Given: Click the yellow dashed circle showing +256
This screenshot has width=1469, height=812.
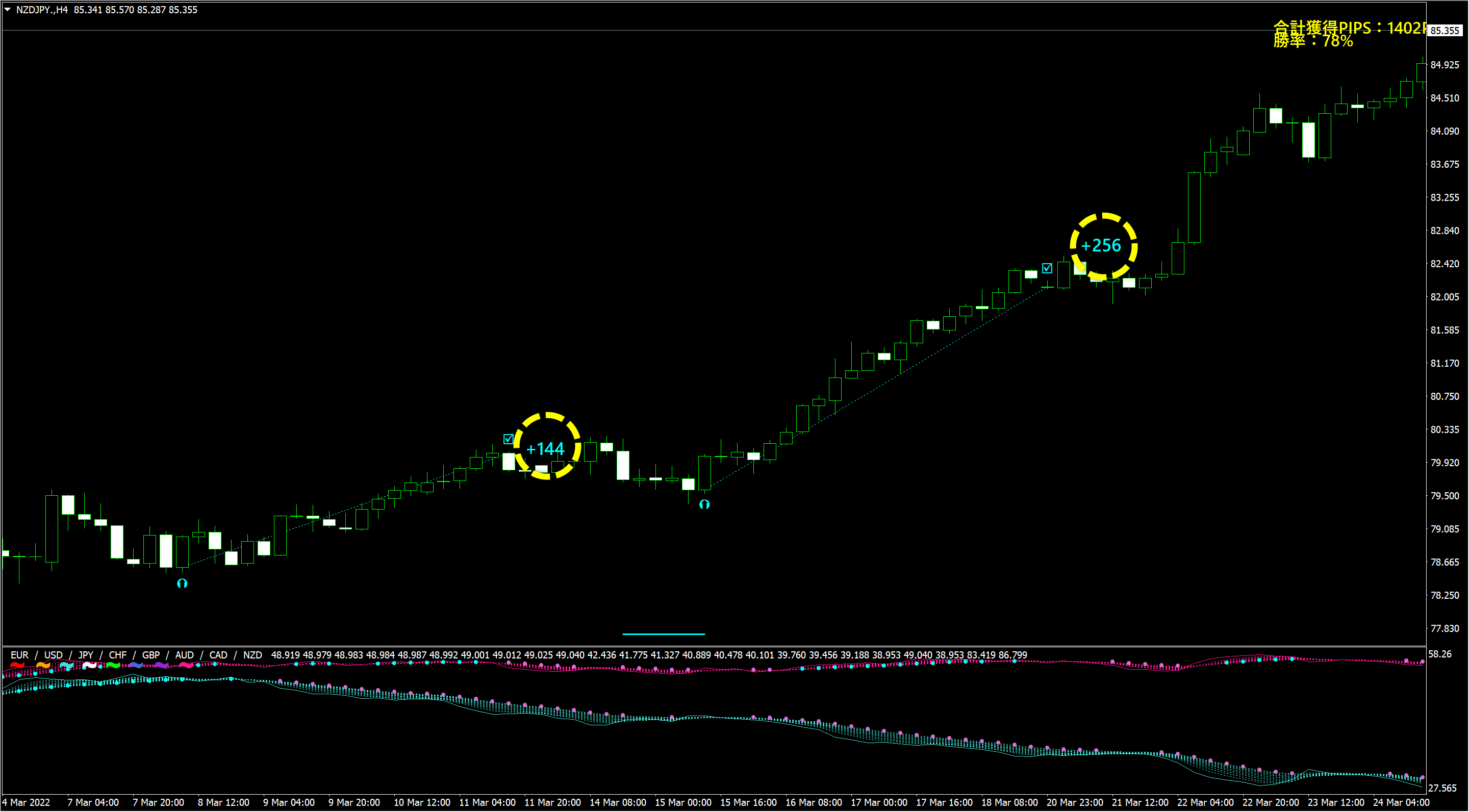Looking at the screenshot, I should coord(1103,246).
